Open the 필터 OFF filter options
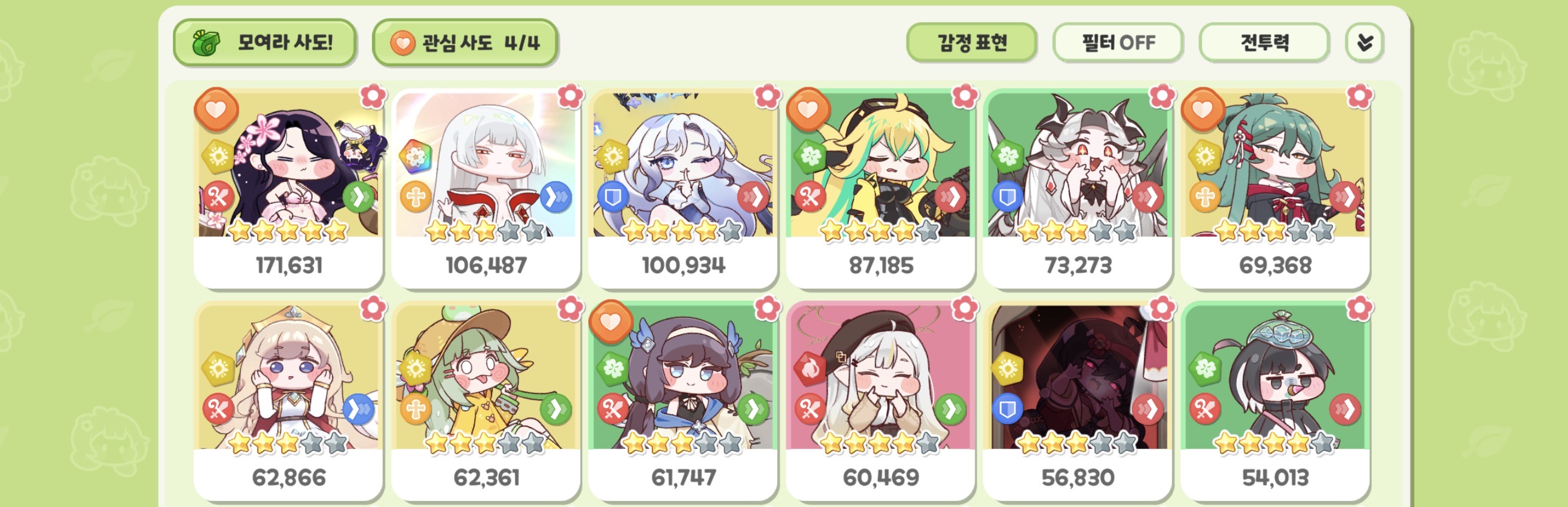 1118,42
